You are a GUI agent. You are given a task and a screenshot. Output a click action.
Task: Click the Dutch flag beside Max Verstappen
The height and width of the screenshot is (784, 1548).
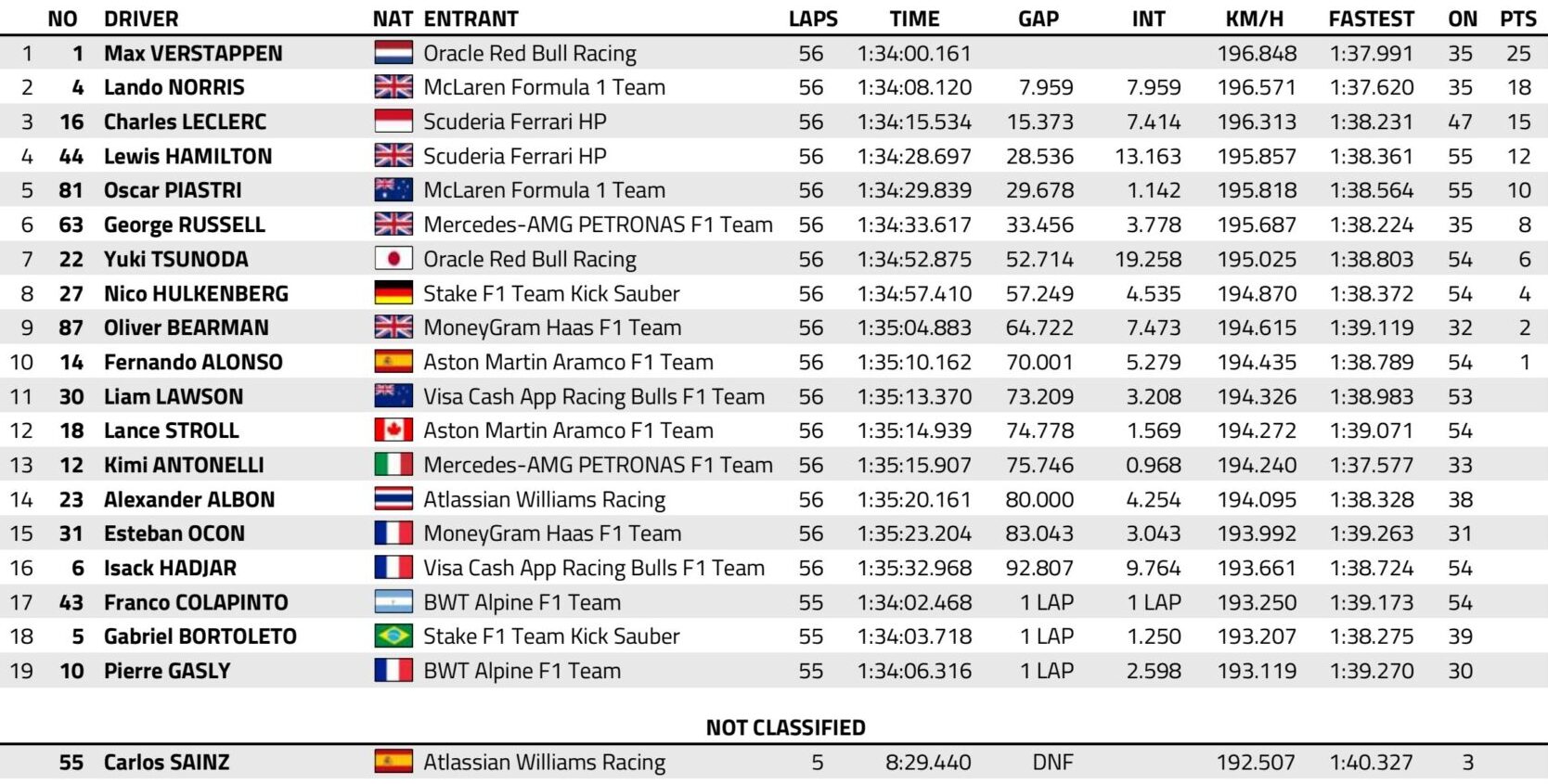click(393, 53)
